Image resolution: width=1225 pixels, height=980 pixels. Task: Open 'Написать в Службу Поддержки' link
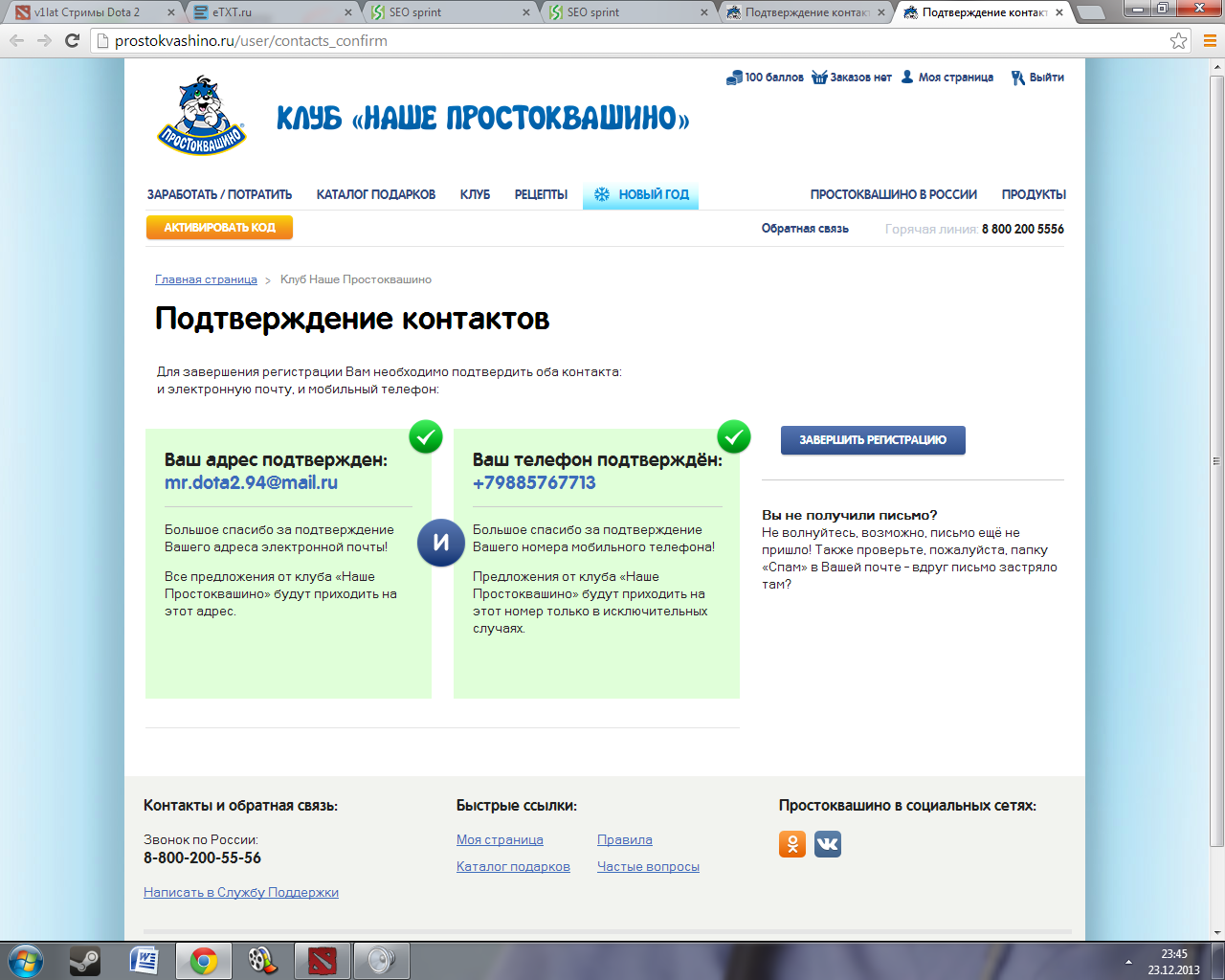[241, 892]
